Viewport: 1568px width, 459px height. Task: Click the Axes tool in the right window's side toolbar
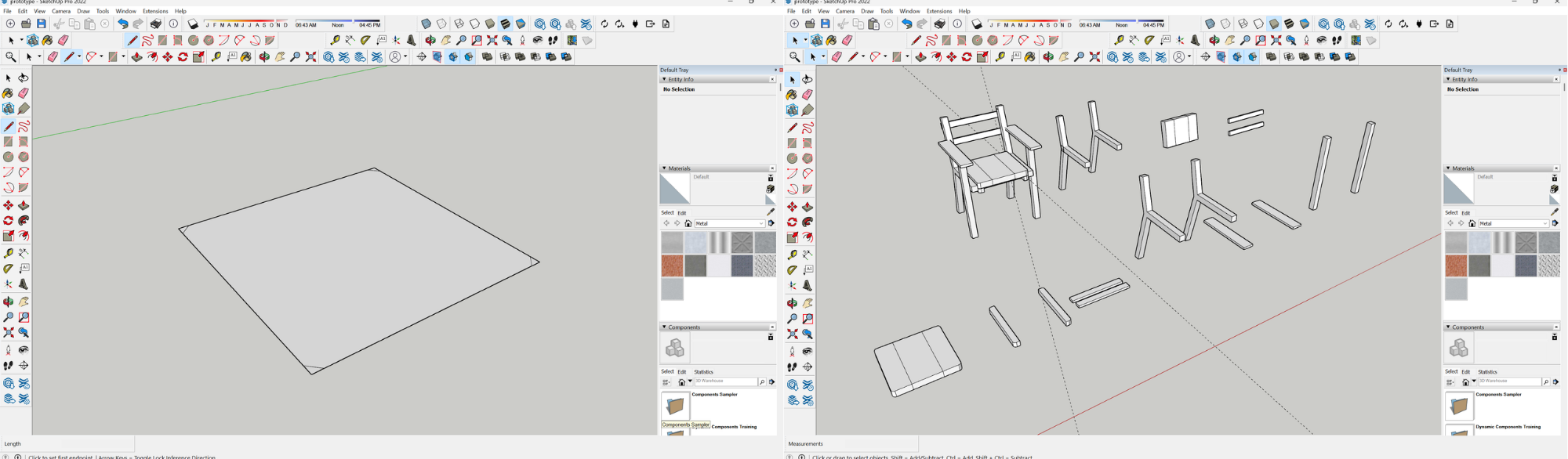click(x=793, y=286)
